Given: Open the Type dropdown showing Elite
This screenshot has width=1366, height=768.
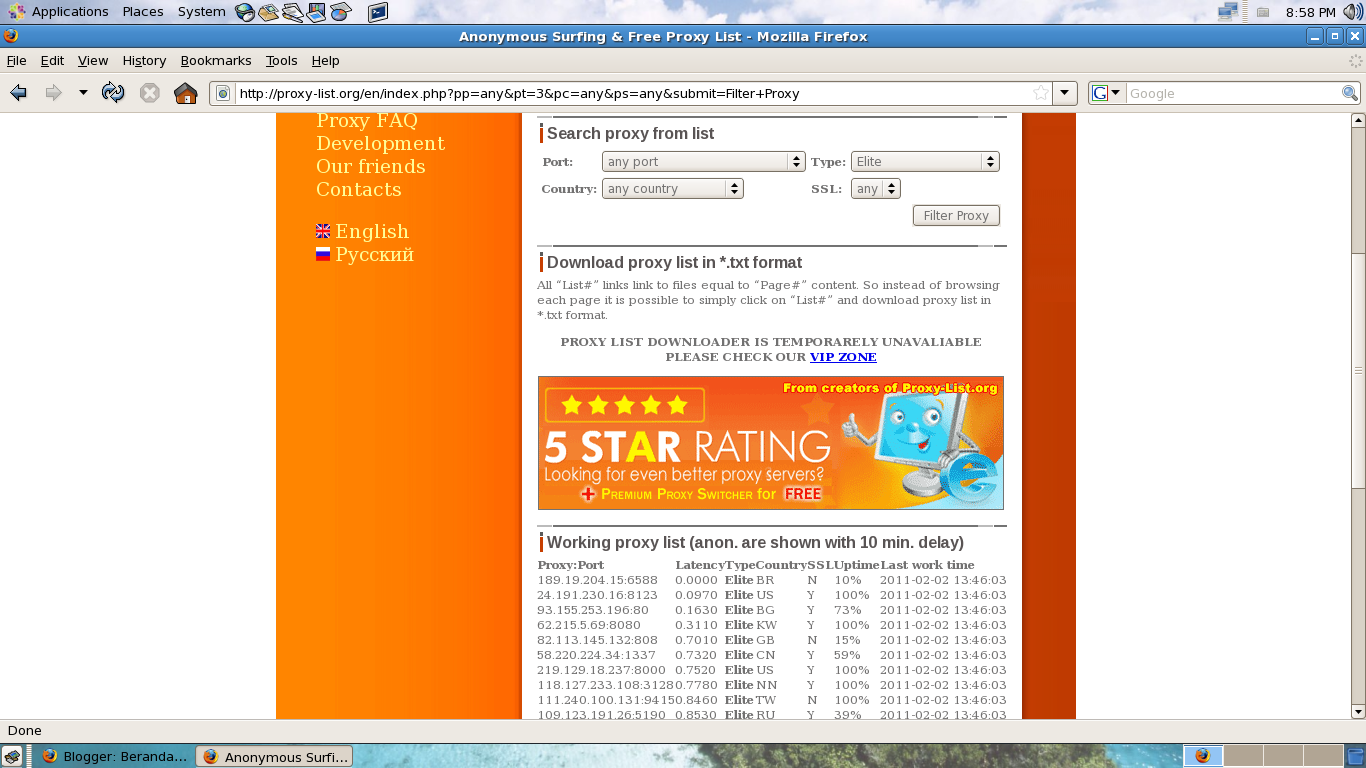Looking at the screenshot, I should point(925,162).
